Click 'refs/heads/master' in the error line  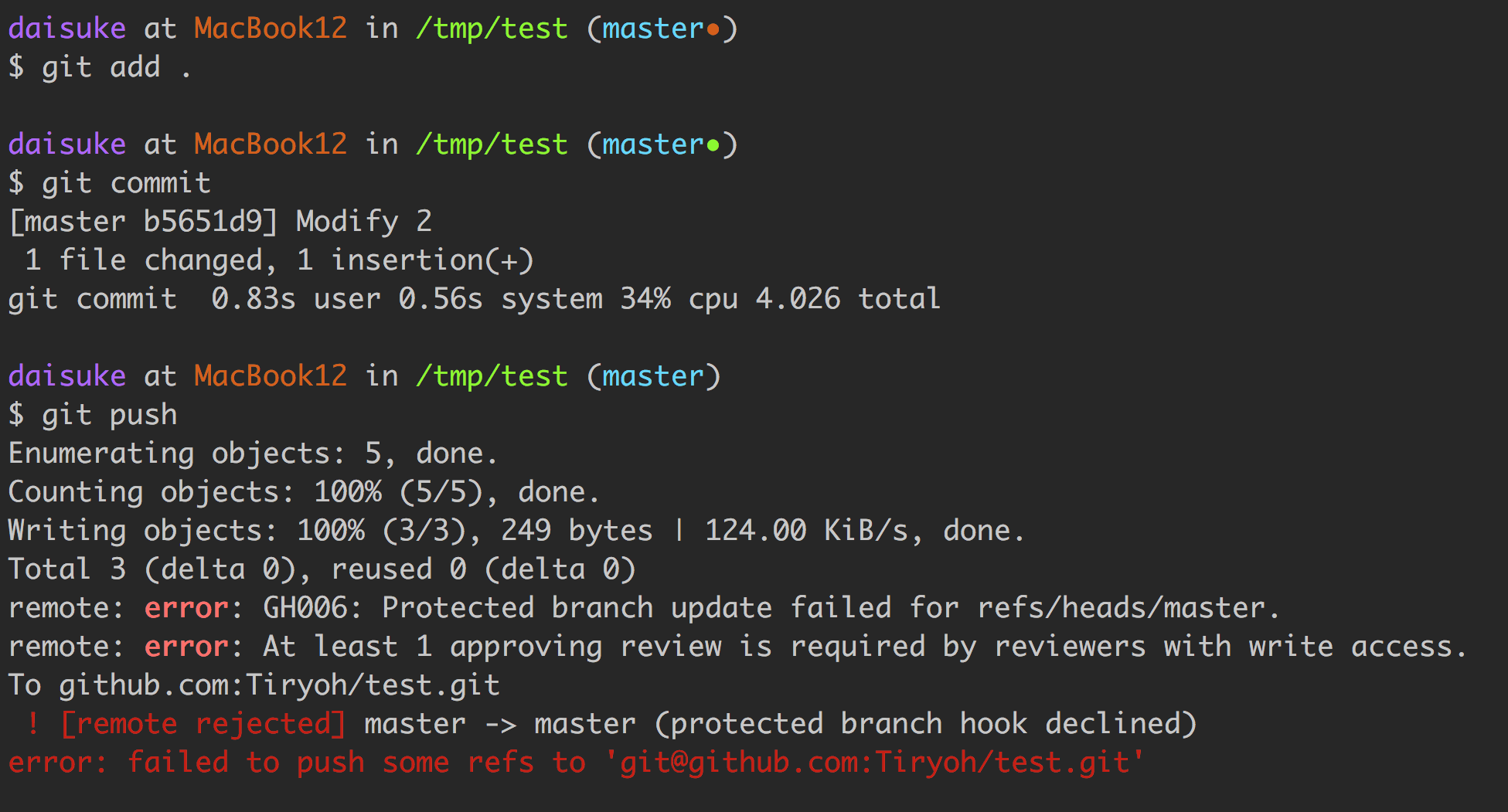coord(1122,608)
